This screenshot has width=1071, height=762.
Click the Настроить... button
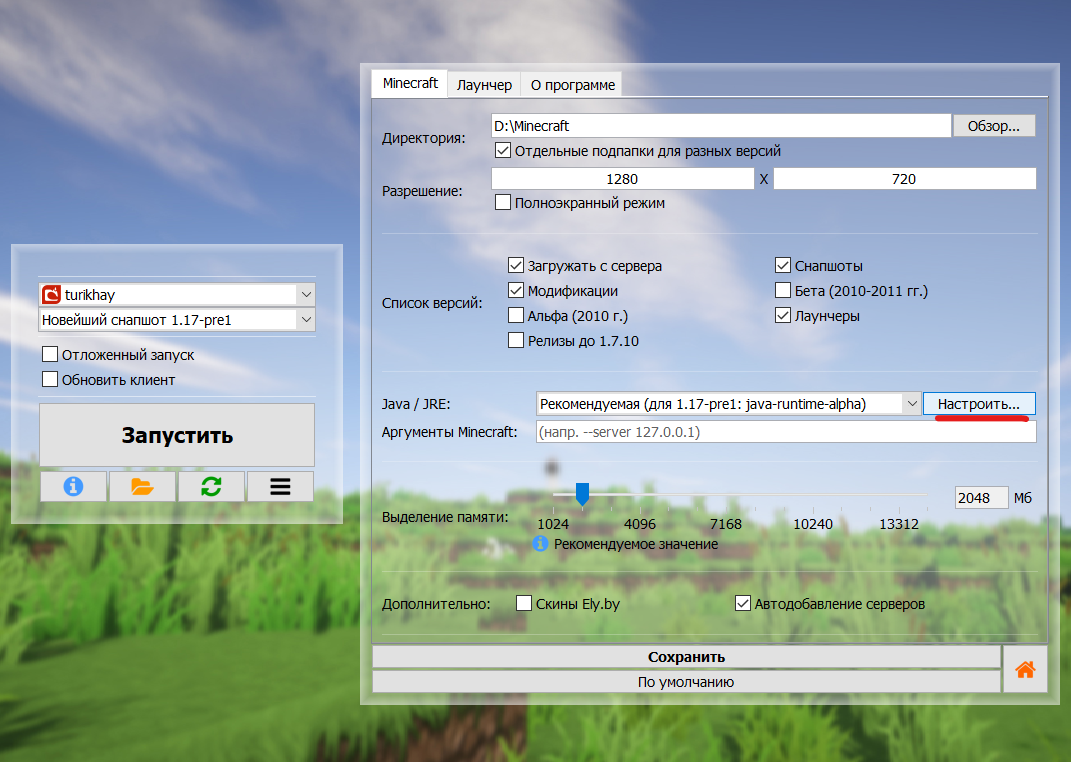979,404
